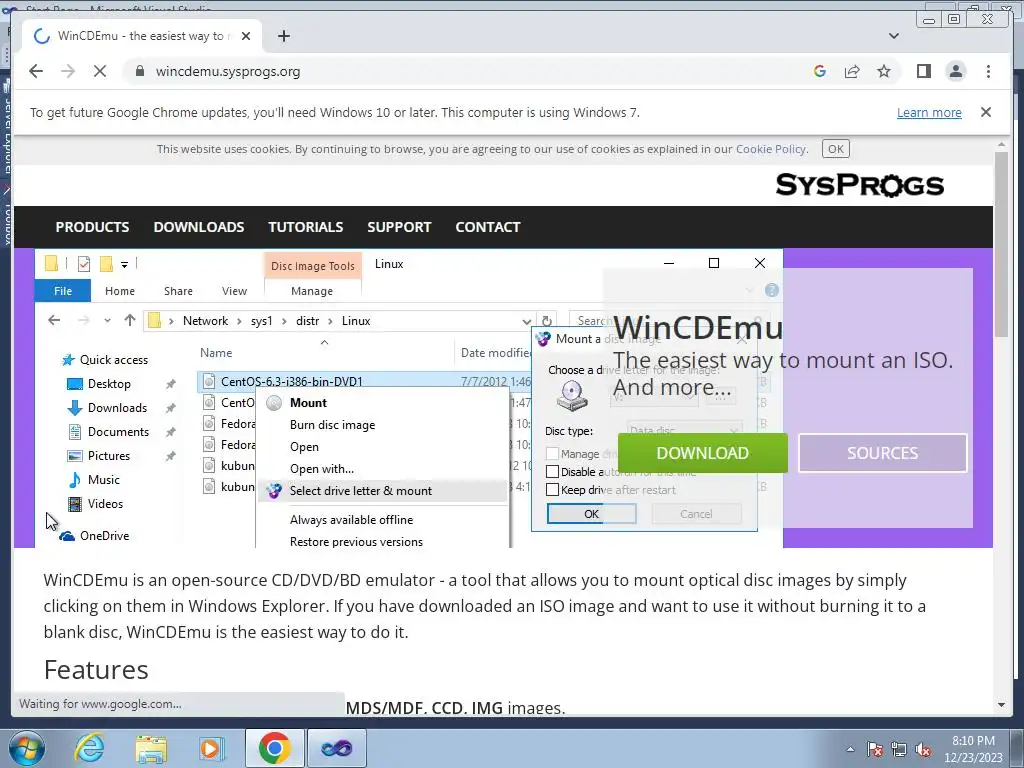Open Windows Explorer from taskbar
Image resolution: width=1024 pixels, height=768 pixels.
pyautogui.click(x=151, y=748)
